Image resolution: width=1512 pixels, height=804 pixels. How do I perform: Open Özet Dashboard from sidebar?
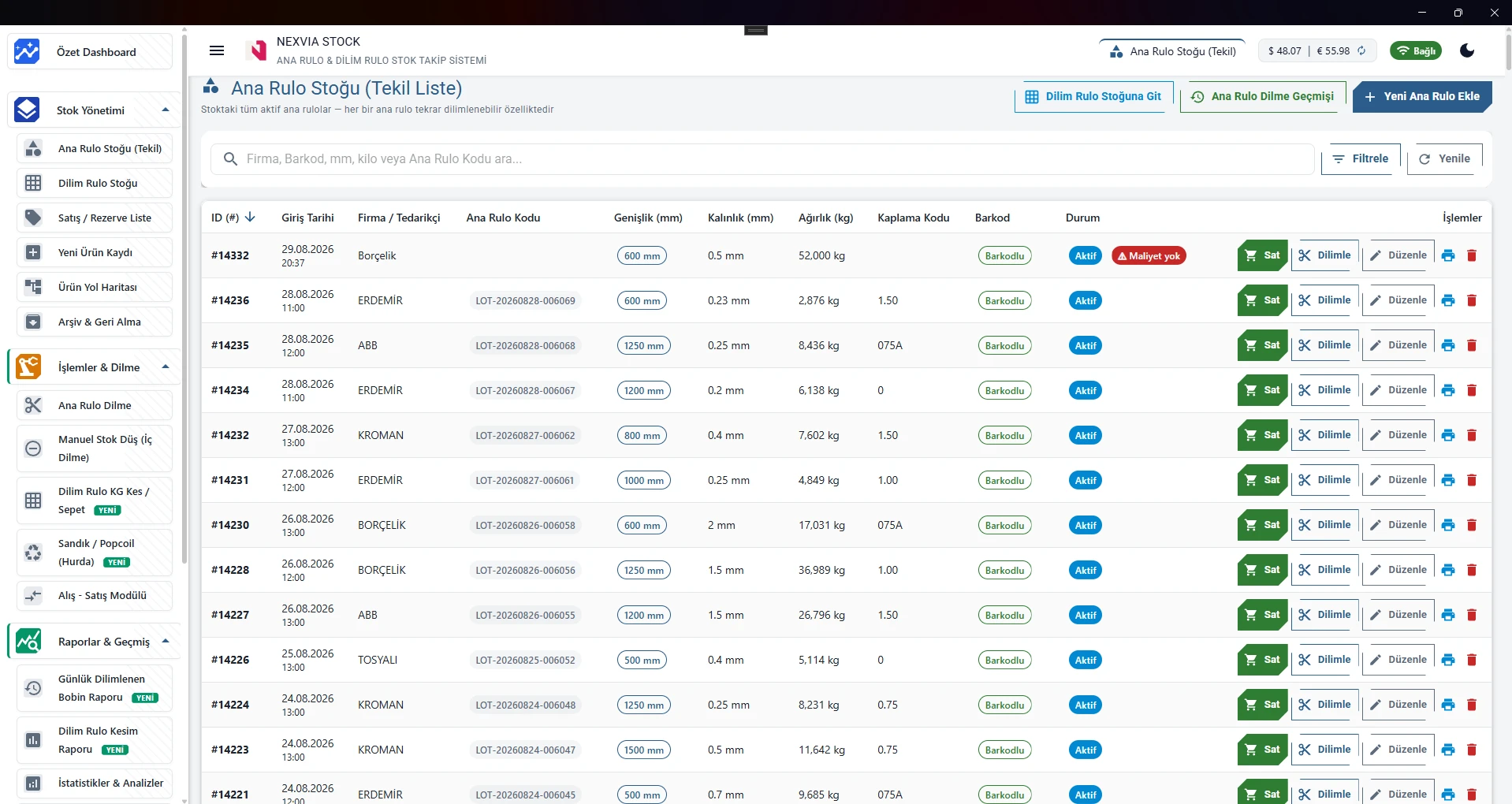coord(90,52)
